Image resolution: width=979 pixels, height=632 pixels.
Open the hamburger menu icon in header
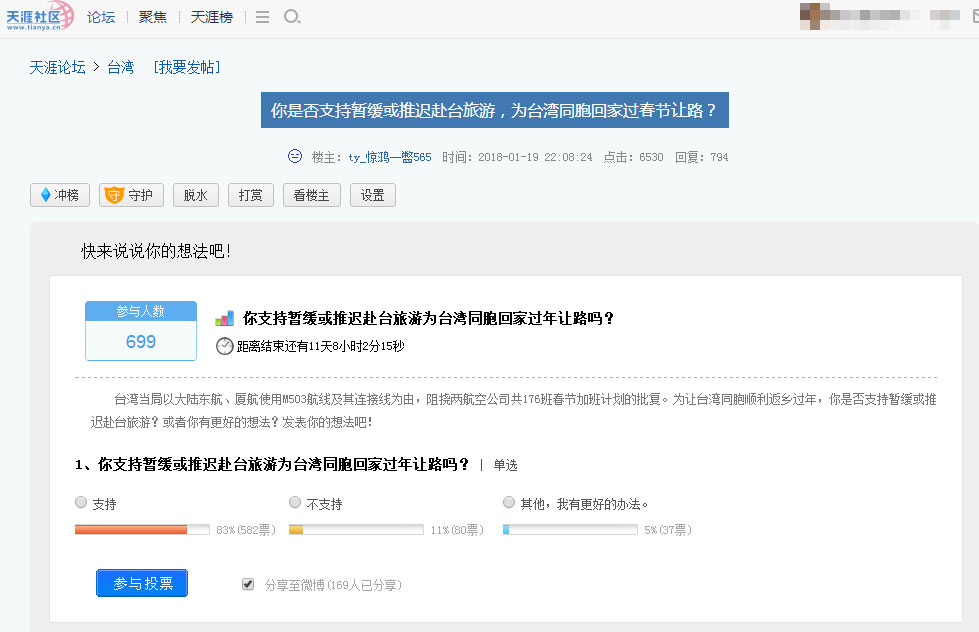pos(262,17)
